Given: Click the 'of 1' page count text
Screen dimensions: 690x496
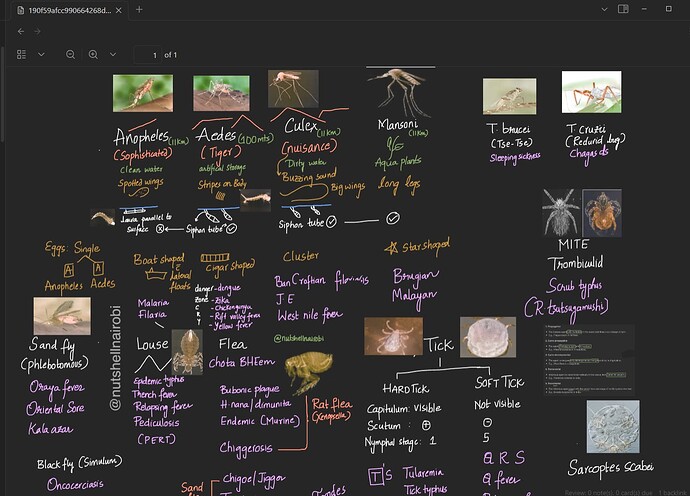Looking at the screenshot, I should tap(170, 55).
